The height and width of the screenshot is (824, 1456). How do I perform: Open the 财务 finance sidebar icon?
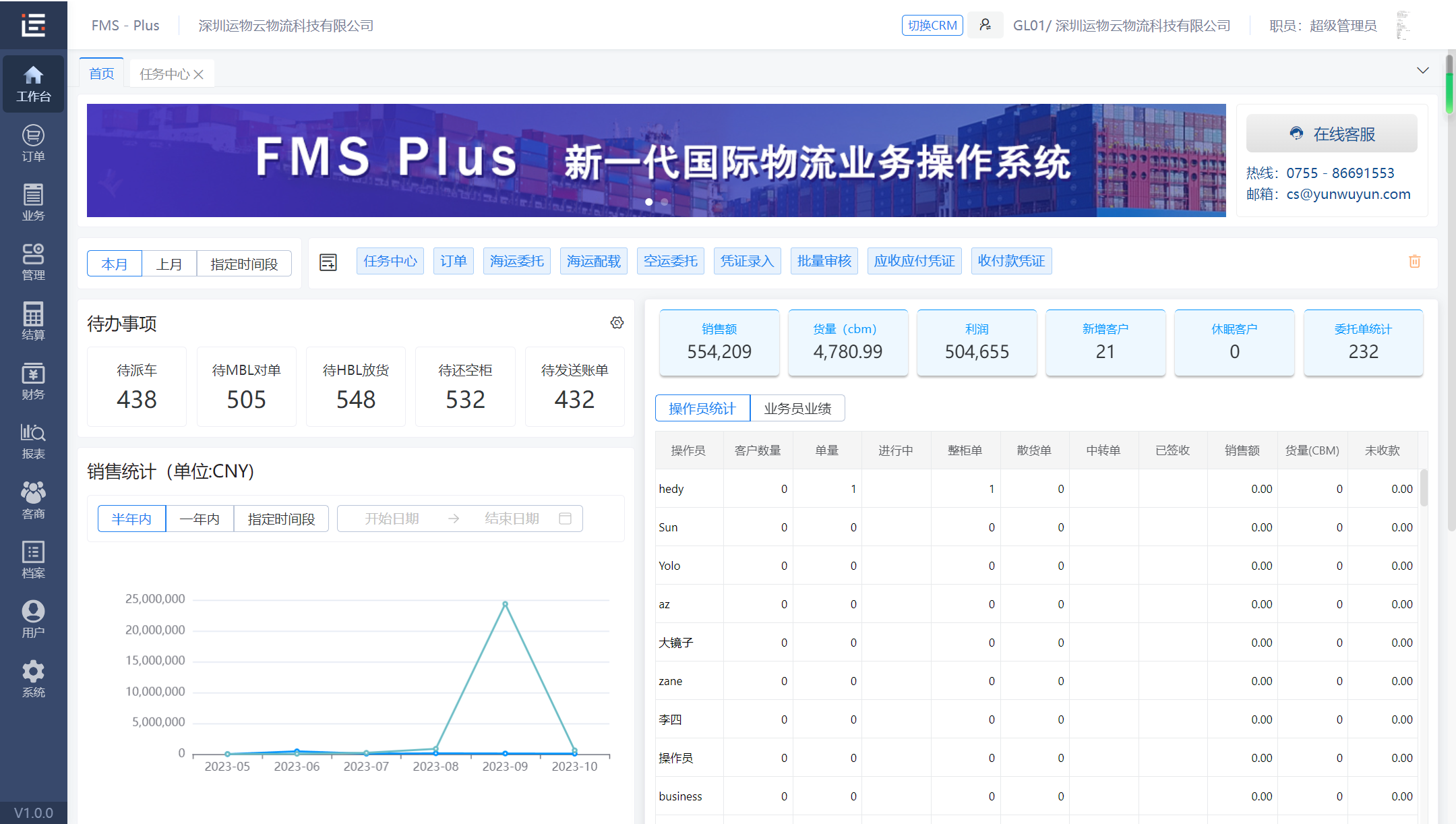tap(33, 382)
